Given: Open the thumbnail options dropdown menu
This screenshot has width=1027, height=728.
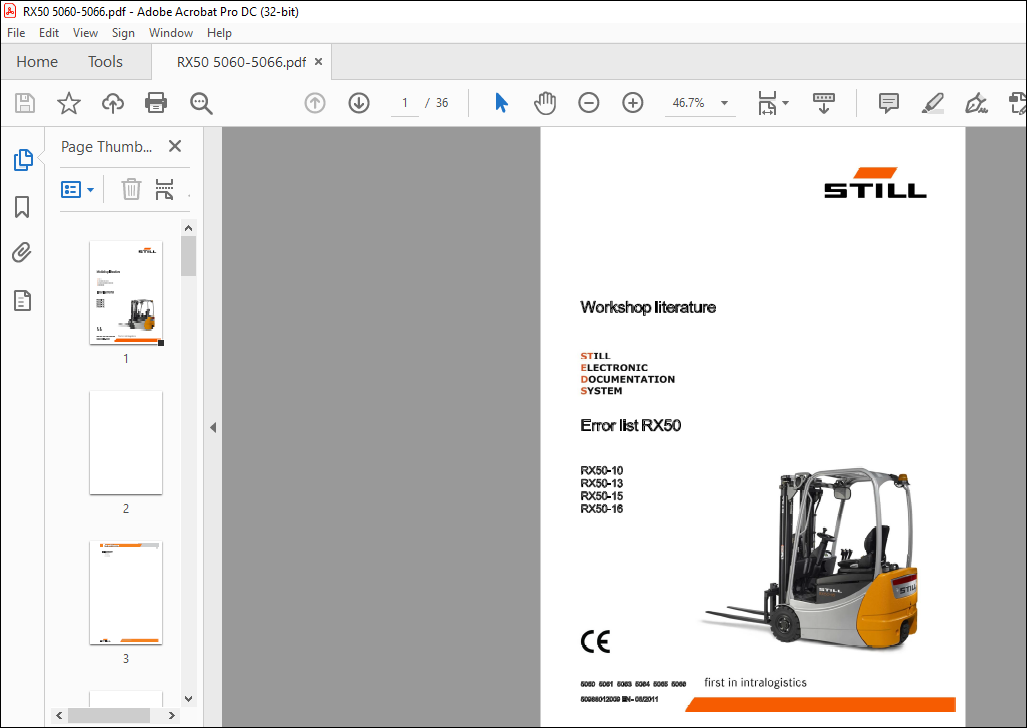Looking at the screenshot, I should tap(78, 190).
